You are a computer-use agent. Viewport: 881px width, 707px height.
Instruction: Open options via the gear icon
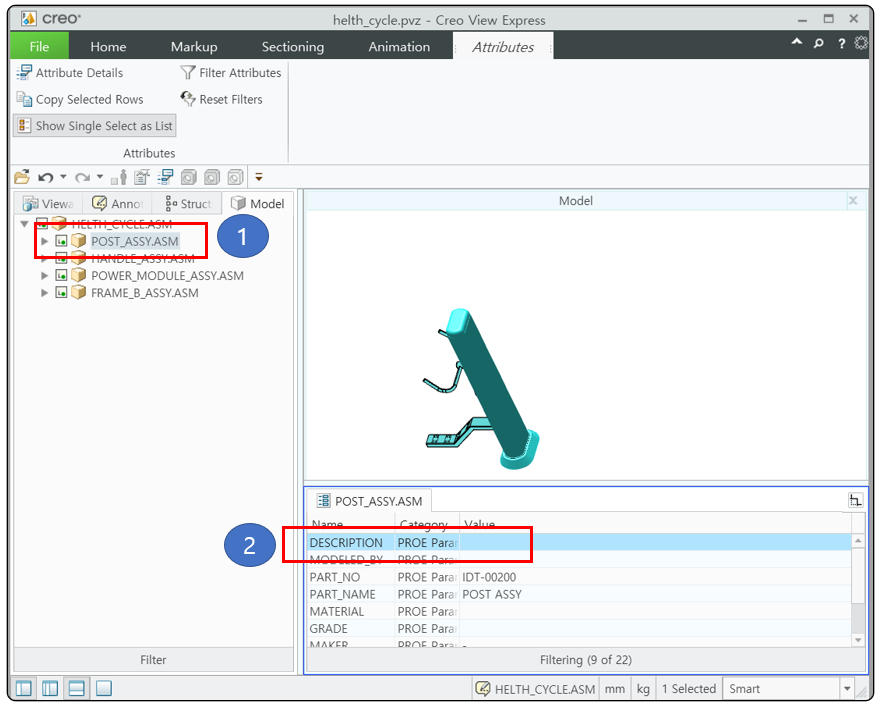coord(861,43)
